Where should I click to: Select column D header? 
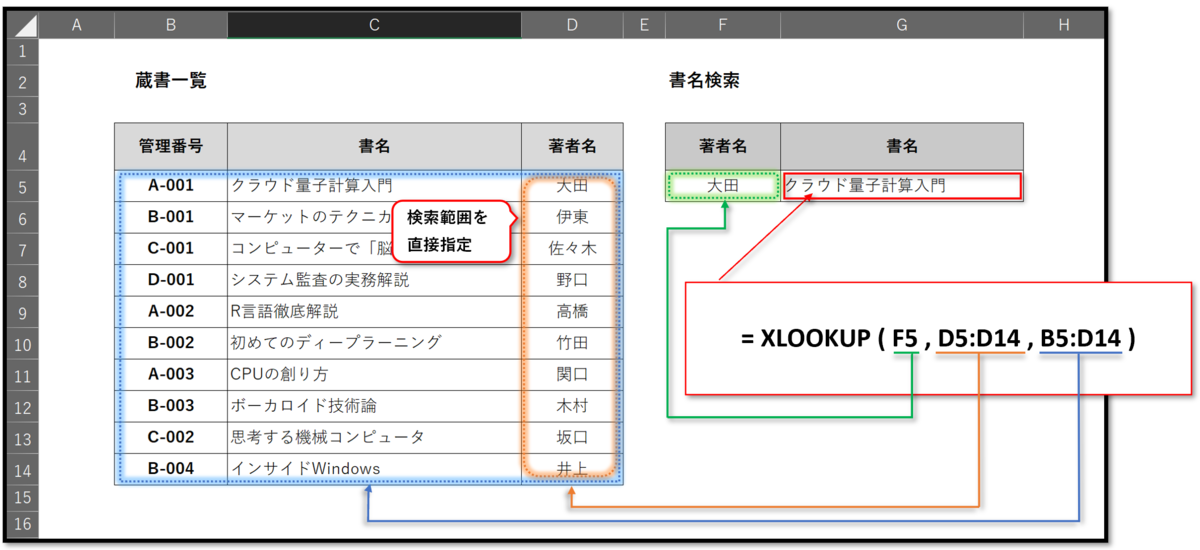click(x=572, y=25)
